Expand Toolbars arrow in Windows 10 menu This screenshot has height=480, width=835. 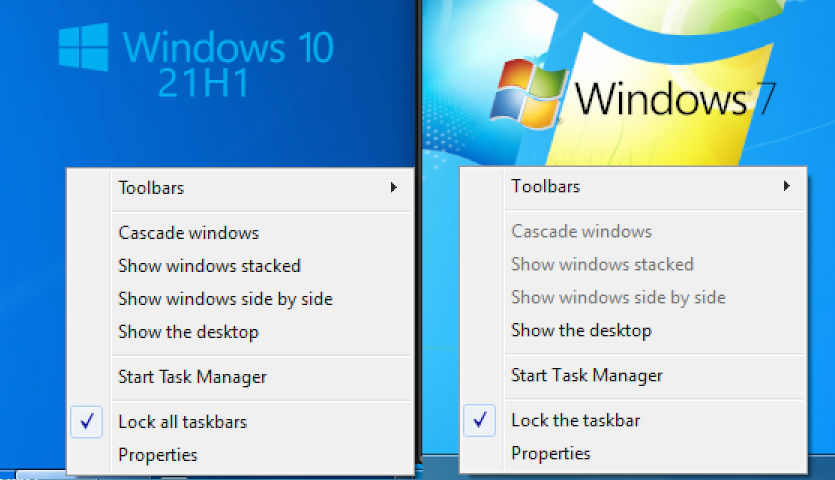point(394,188)
